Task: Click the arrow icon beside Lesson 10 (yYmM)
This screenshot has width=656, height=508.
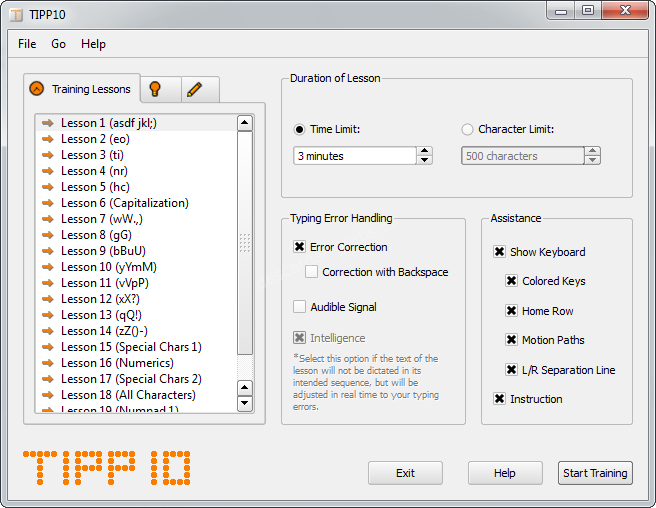Action: 47,267
